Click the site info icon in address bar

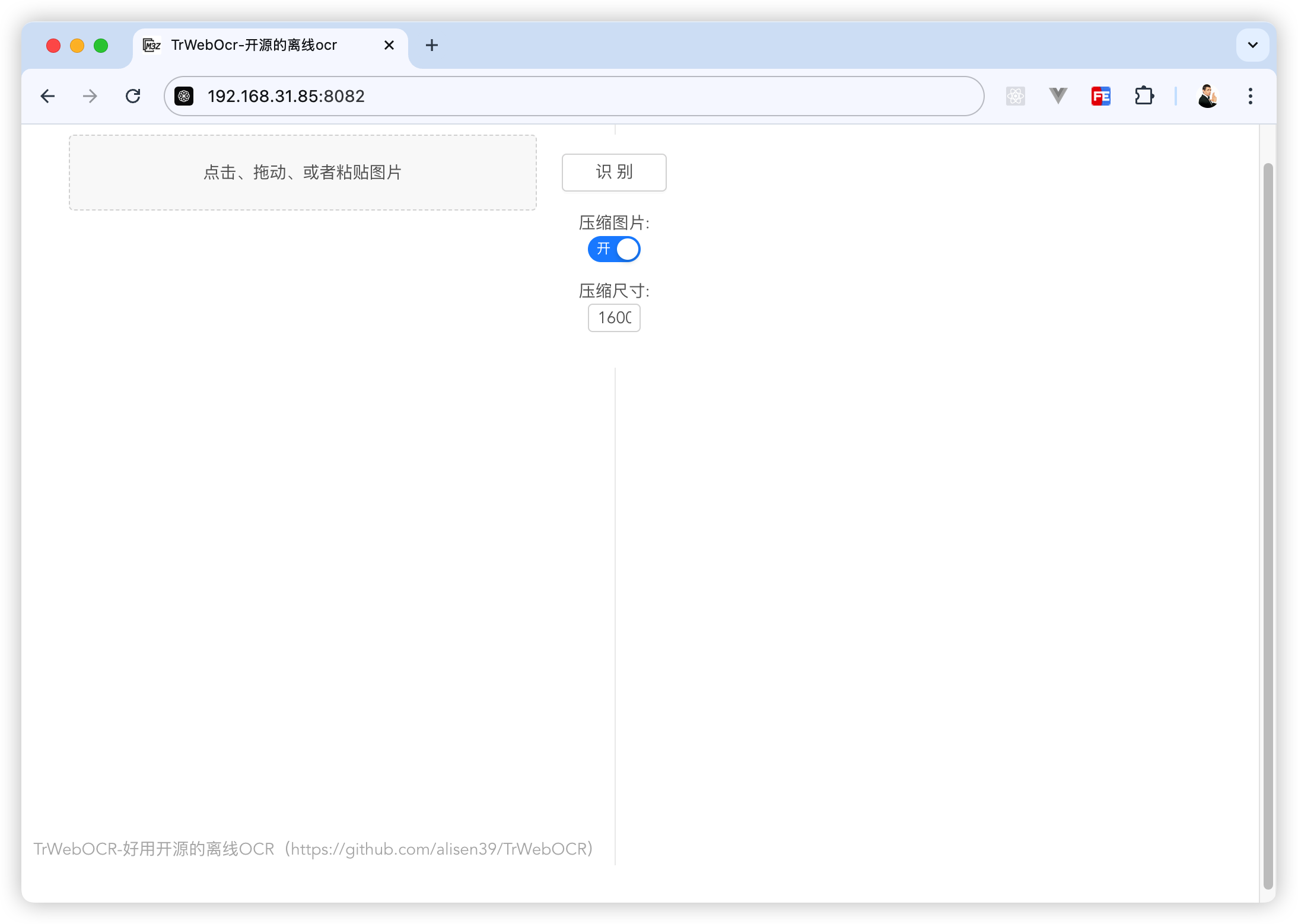(184, 96)
